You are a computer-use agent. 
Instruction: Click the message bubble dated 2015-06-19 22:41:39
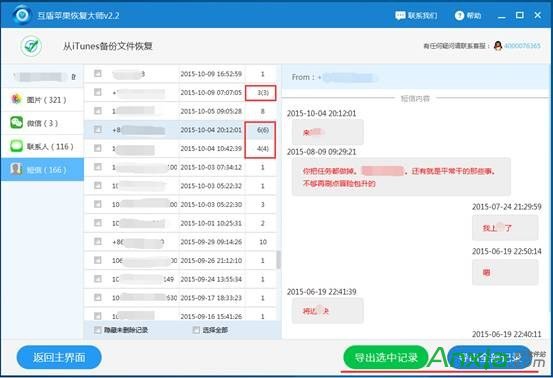pos(328,311)
